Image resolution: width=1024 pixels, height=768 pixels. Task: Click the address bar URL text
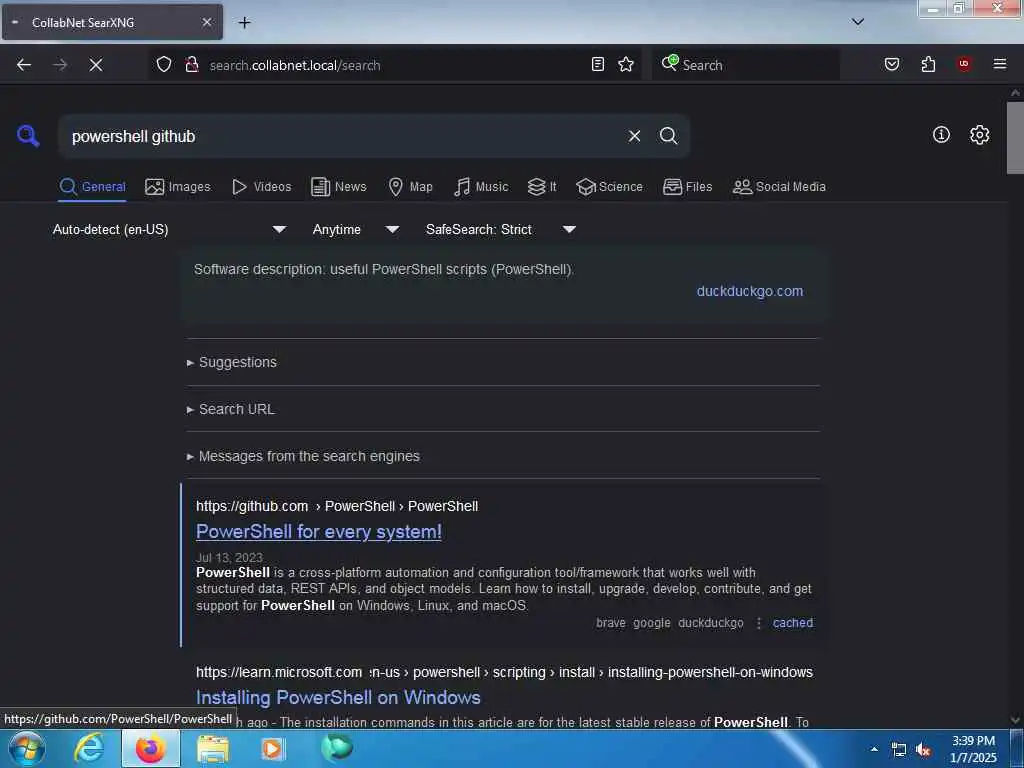295,65
